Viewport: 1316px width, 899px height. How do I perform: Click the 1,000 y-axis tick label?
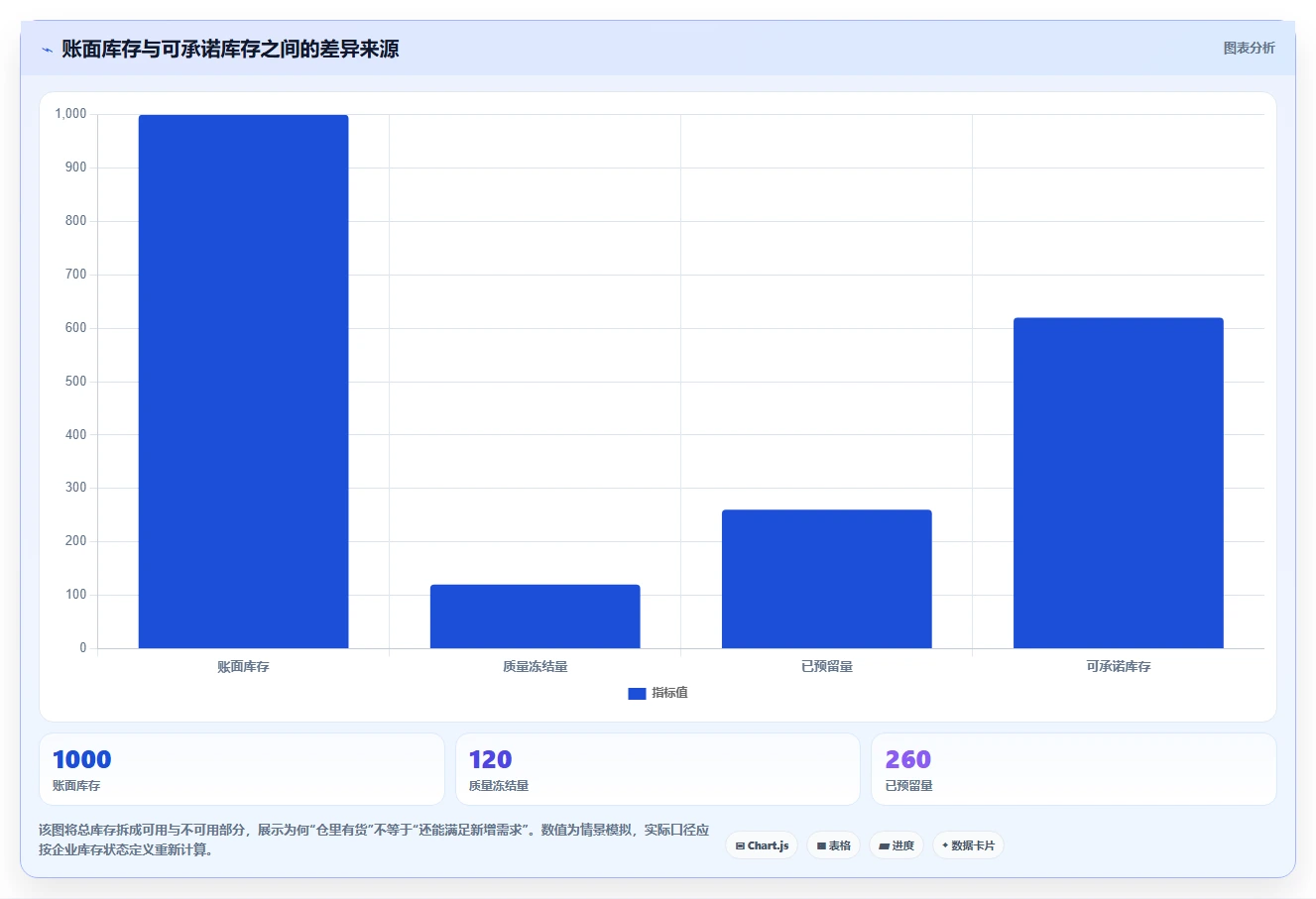[70, 114]
